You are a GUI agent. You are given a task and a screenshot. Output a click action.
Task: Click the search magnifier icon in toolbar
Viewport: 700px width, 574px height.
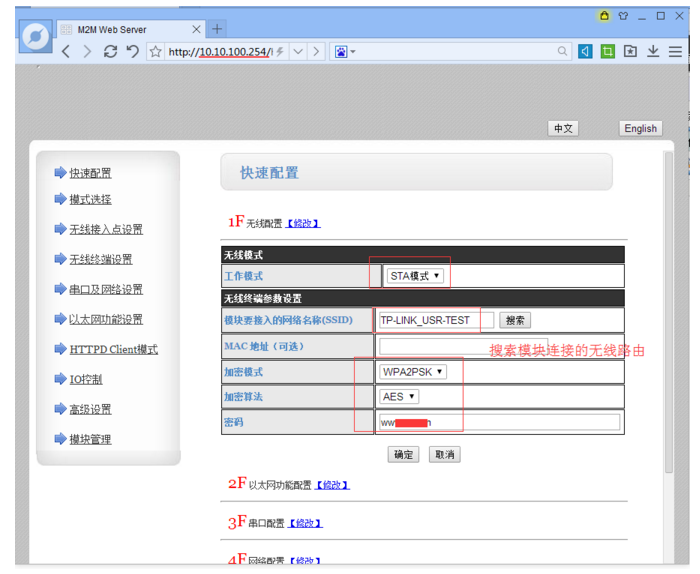coord(563,51)
